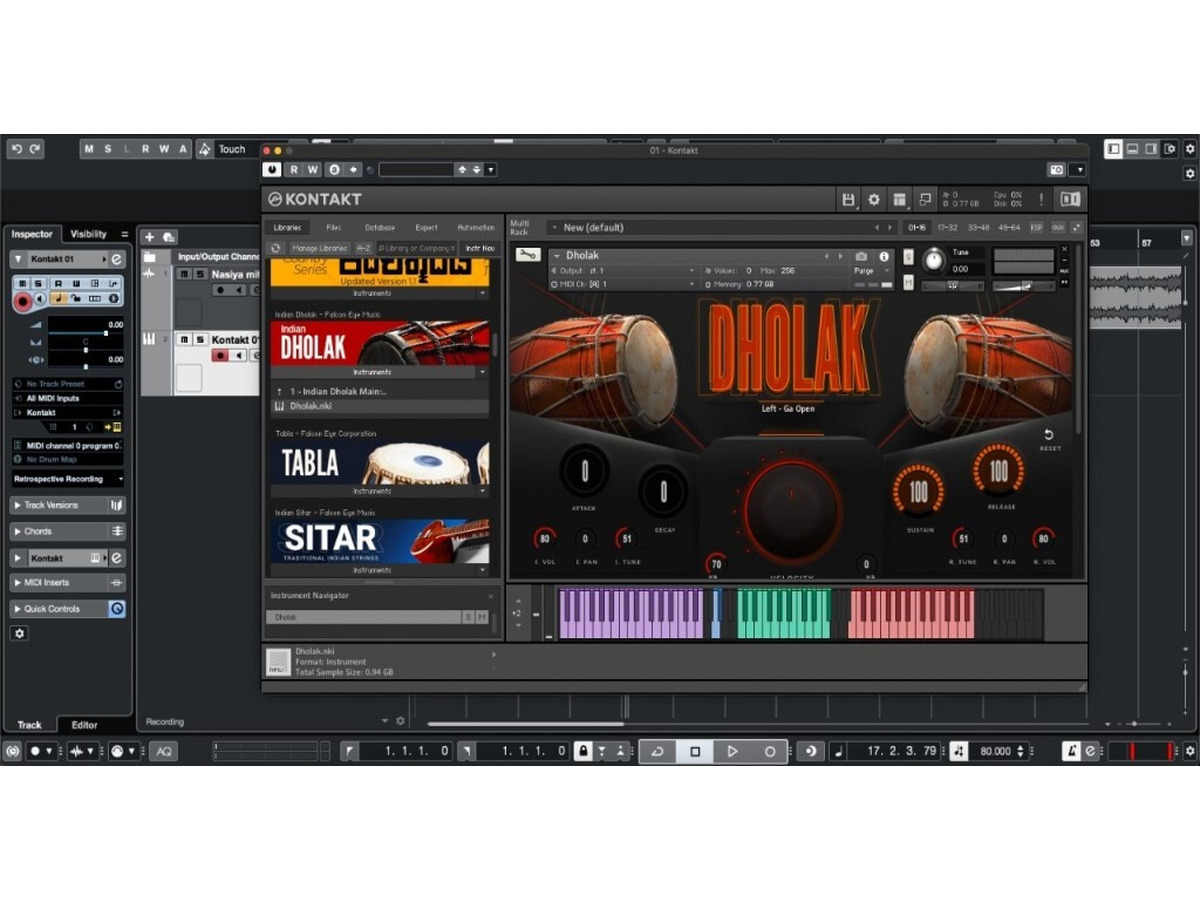Screen dimensions: 1200x900
Task: Open the New (default) multi rack dropdown
Action: 720,228
